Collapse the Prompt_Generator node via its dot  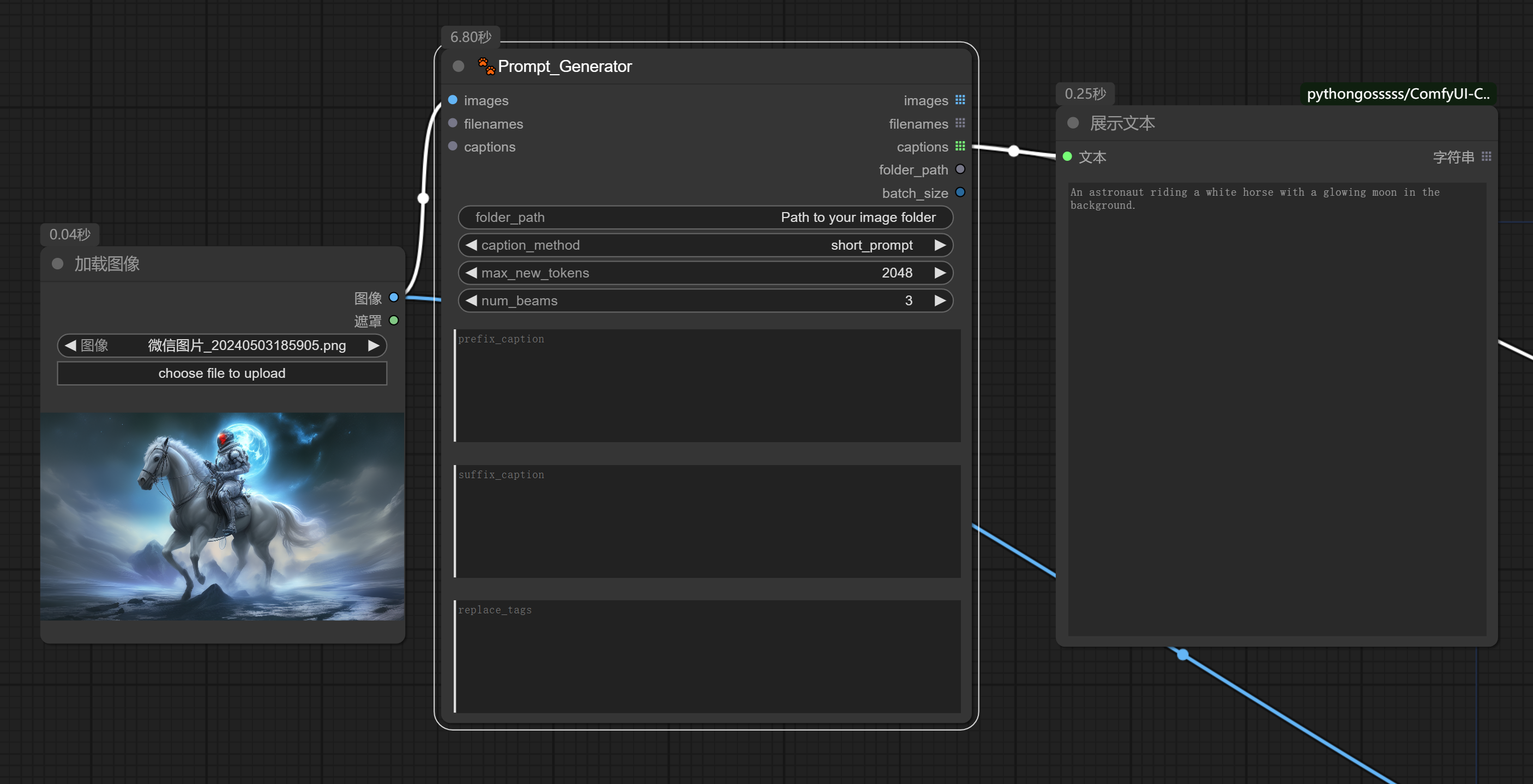(x=458, y=66)
